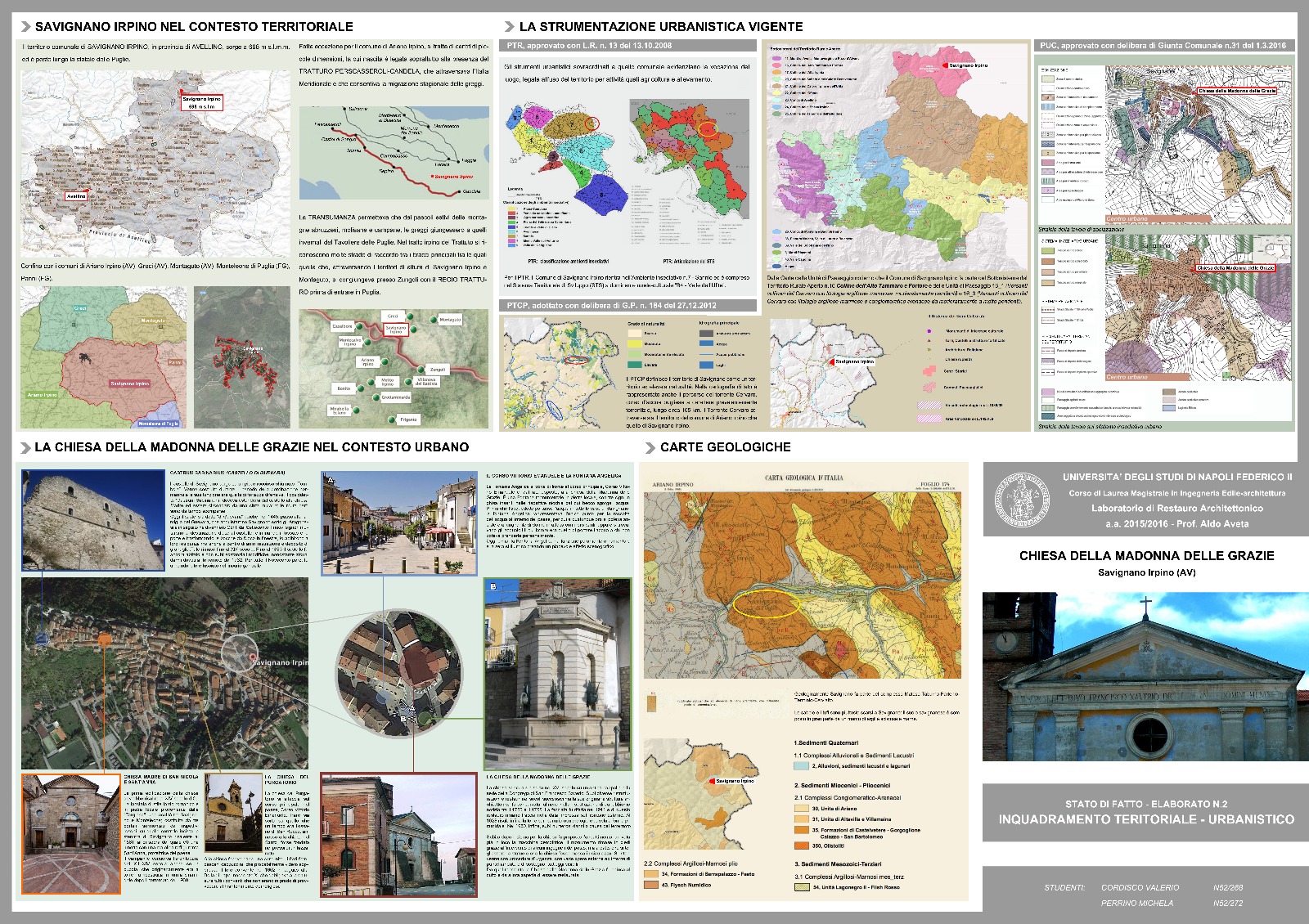Select the Unità Lagonegro II - Flish Rosso swatch
Image resolution: width=1309 pixels, height=924 pixels.
[801, 887]
